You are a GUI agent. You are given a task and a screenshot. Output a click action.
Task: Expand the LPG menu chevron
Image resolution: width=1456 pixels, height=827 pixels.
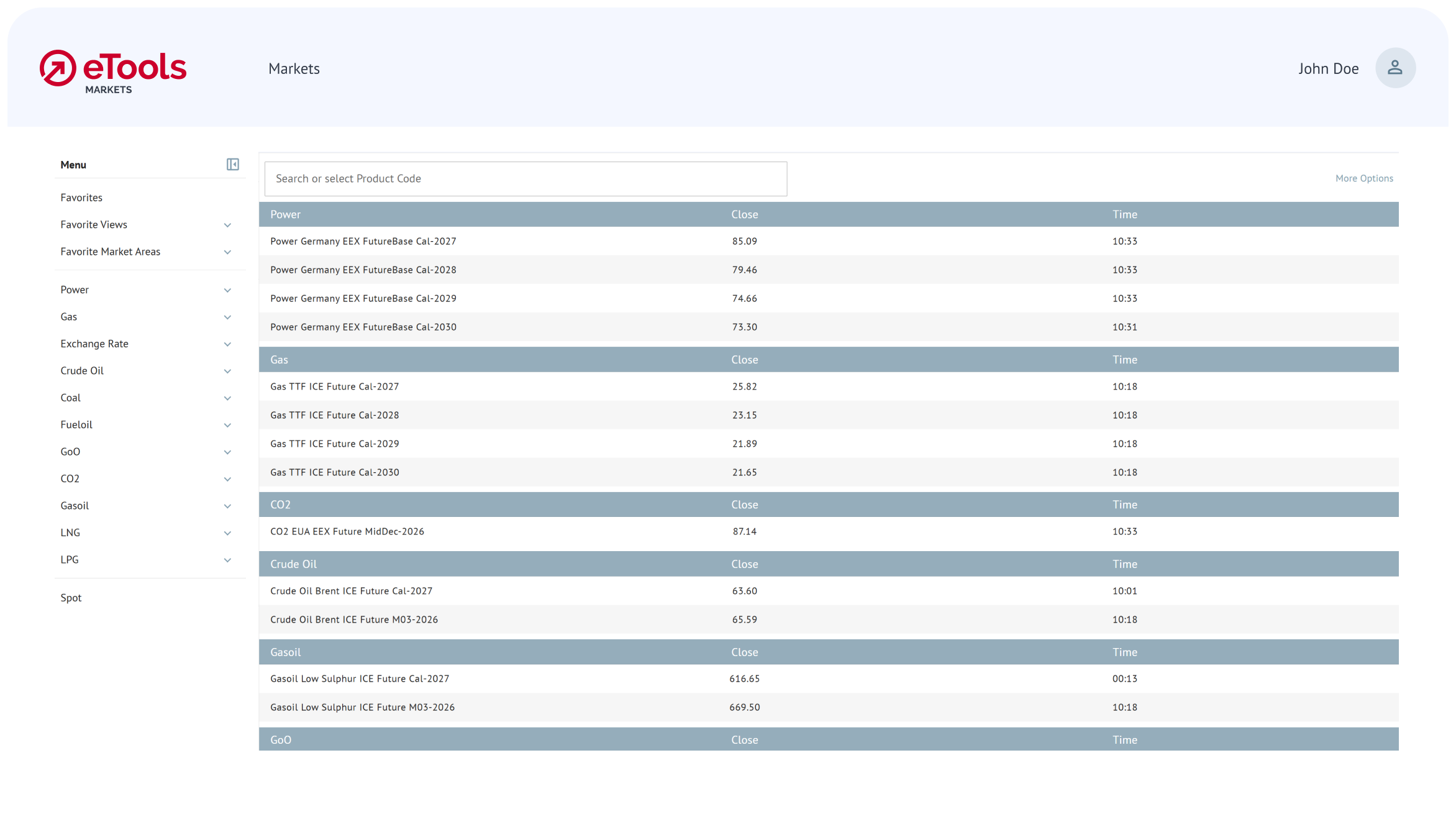227,560
